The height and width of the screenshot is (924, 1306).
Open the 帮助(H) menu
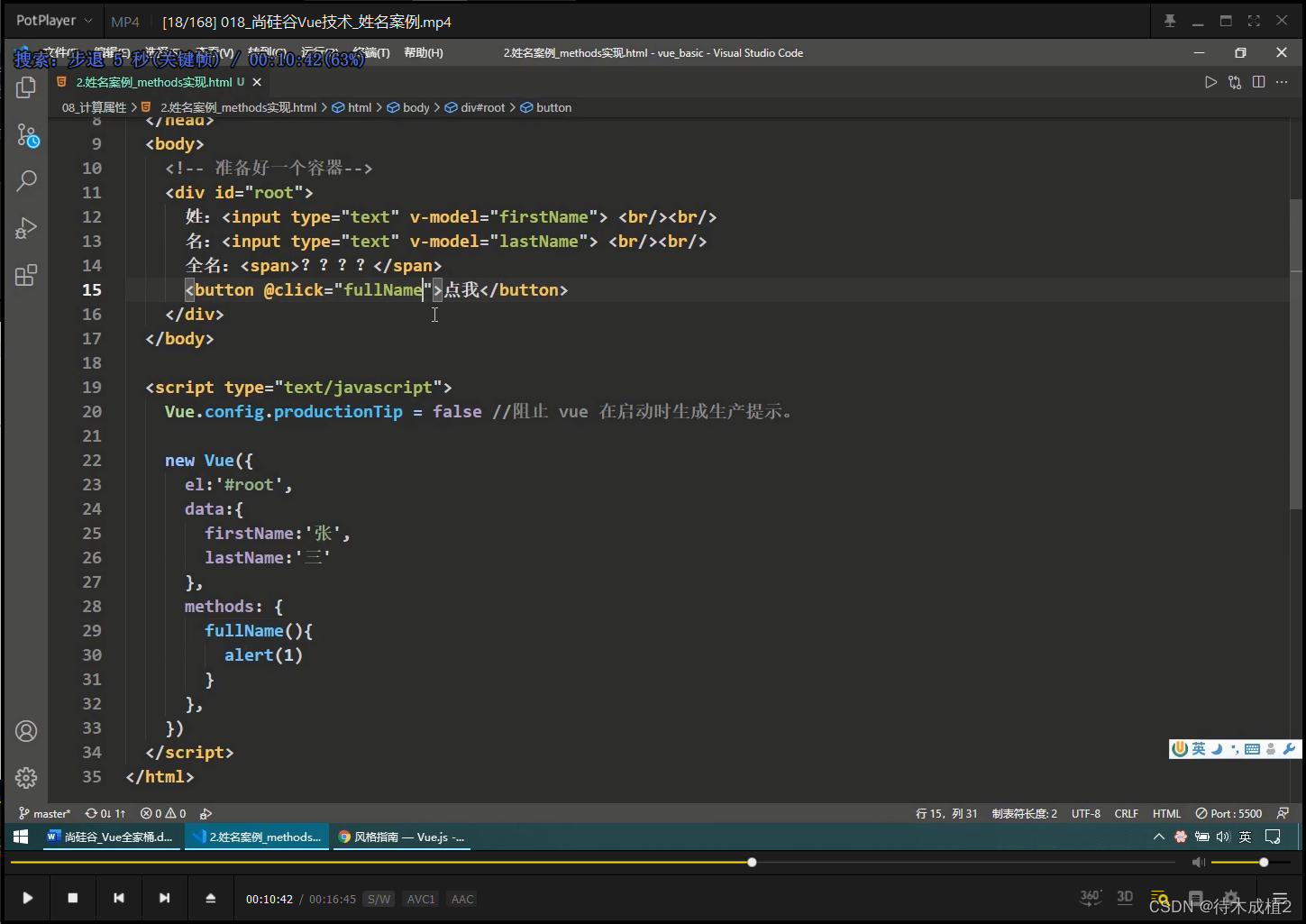tap(424, 53)
